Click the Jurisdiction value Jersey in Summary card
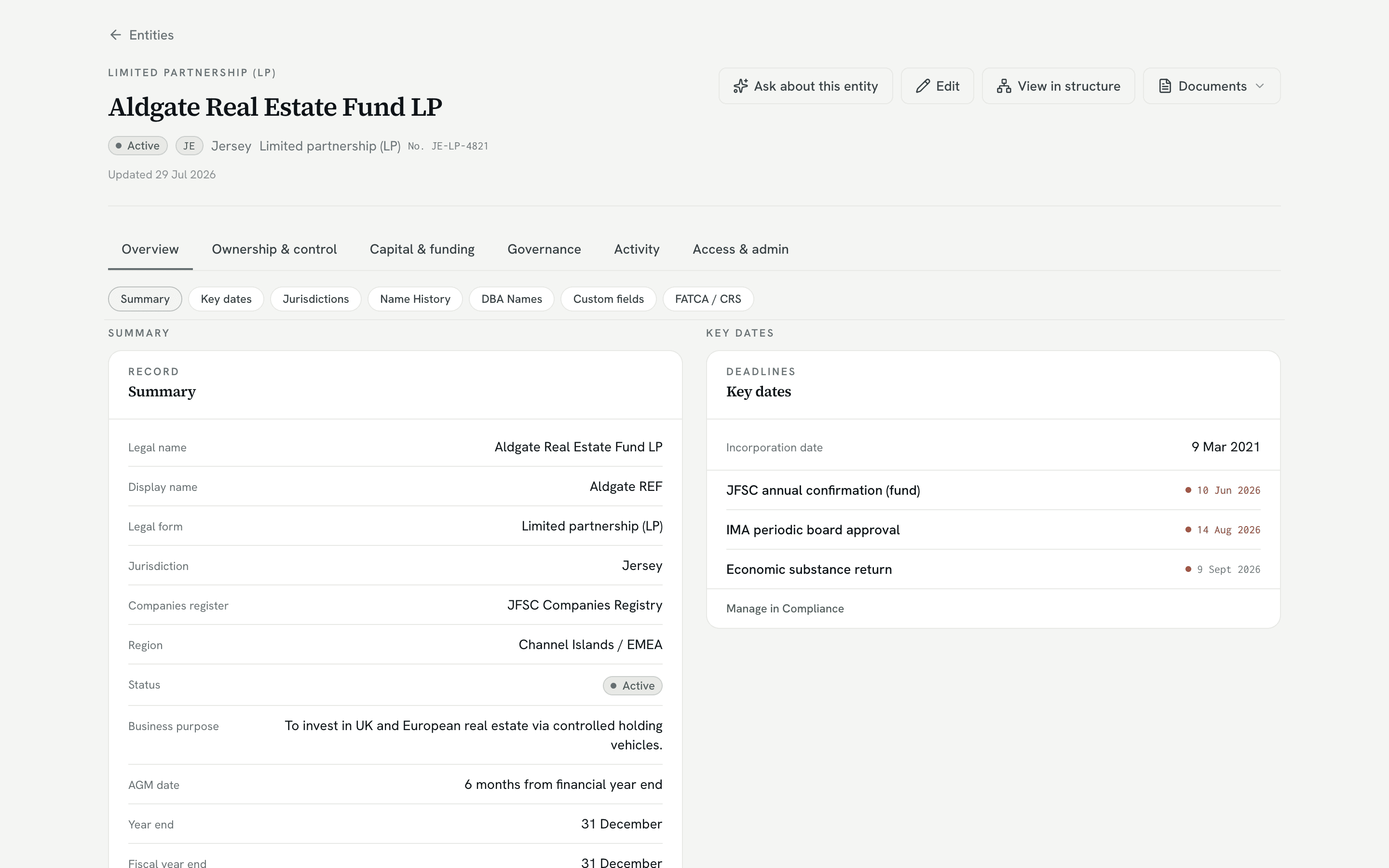The height and width of the screenshot is (868, 1389). [642, 566]
